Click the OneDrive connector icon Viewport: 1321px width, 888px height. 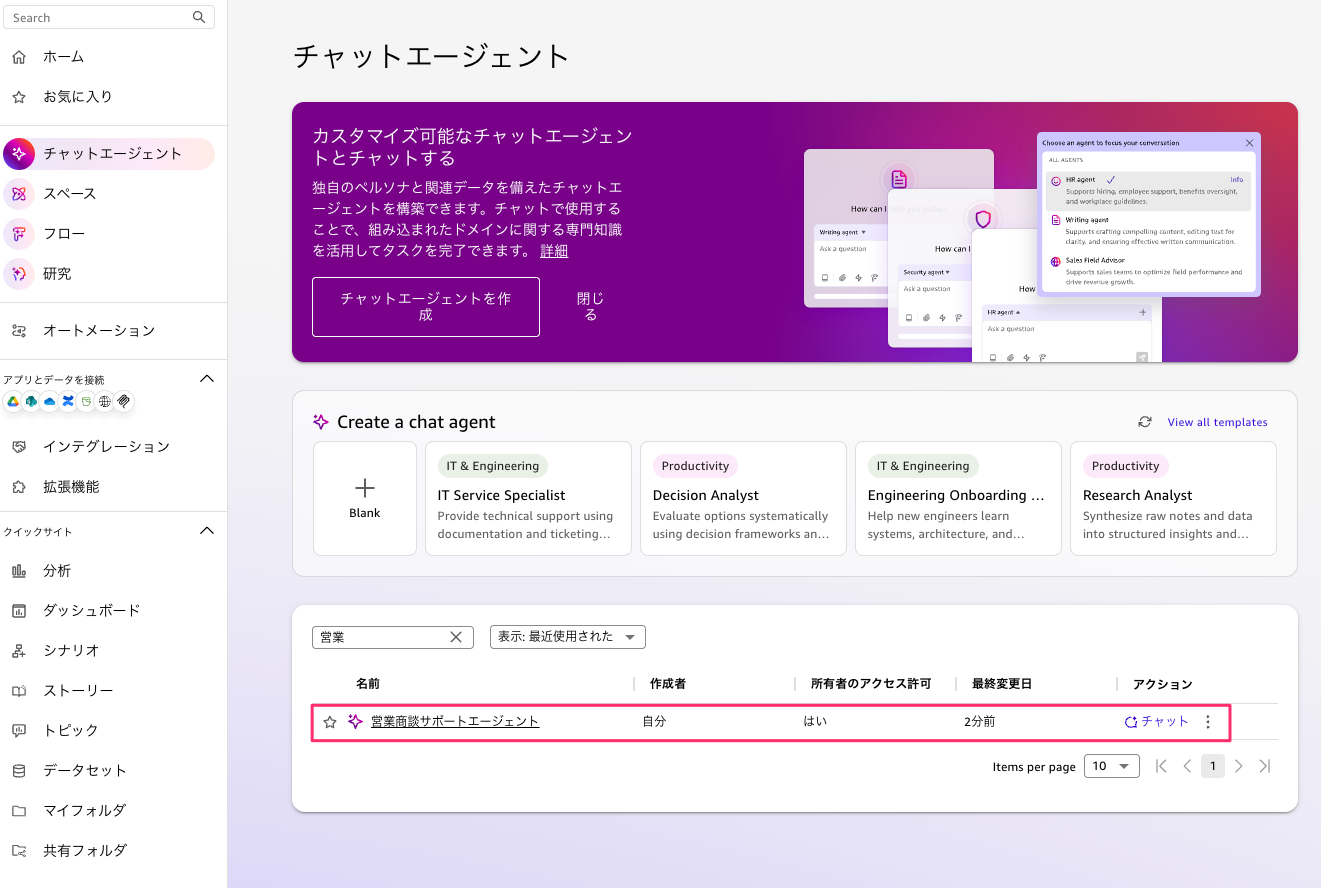(49, 401)
